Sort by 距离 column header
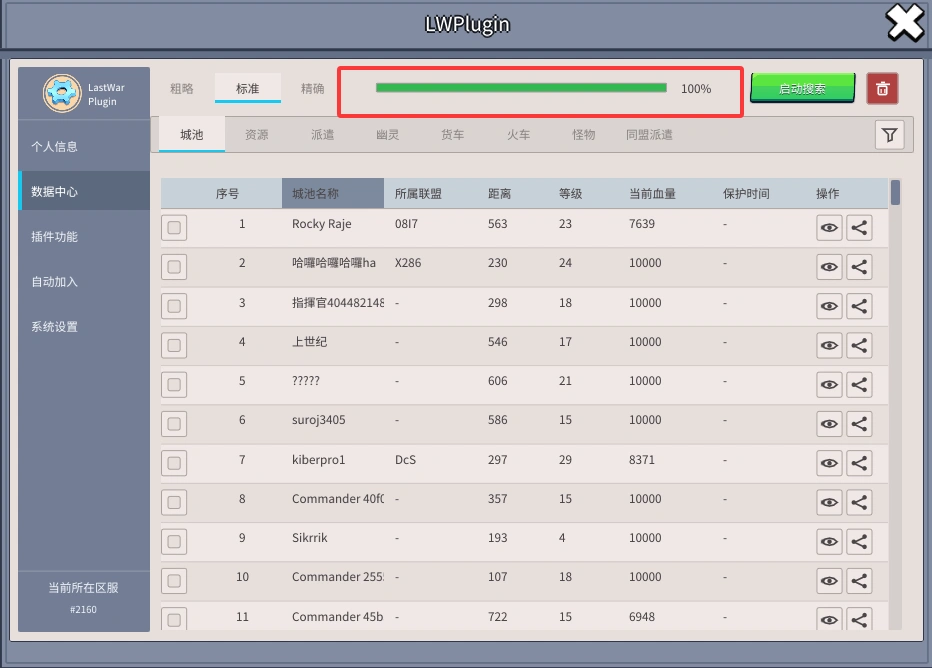Image resolution: width=932 pixels, height=668 pixels. [x=499, y=194]
